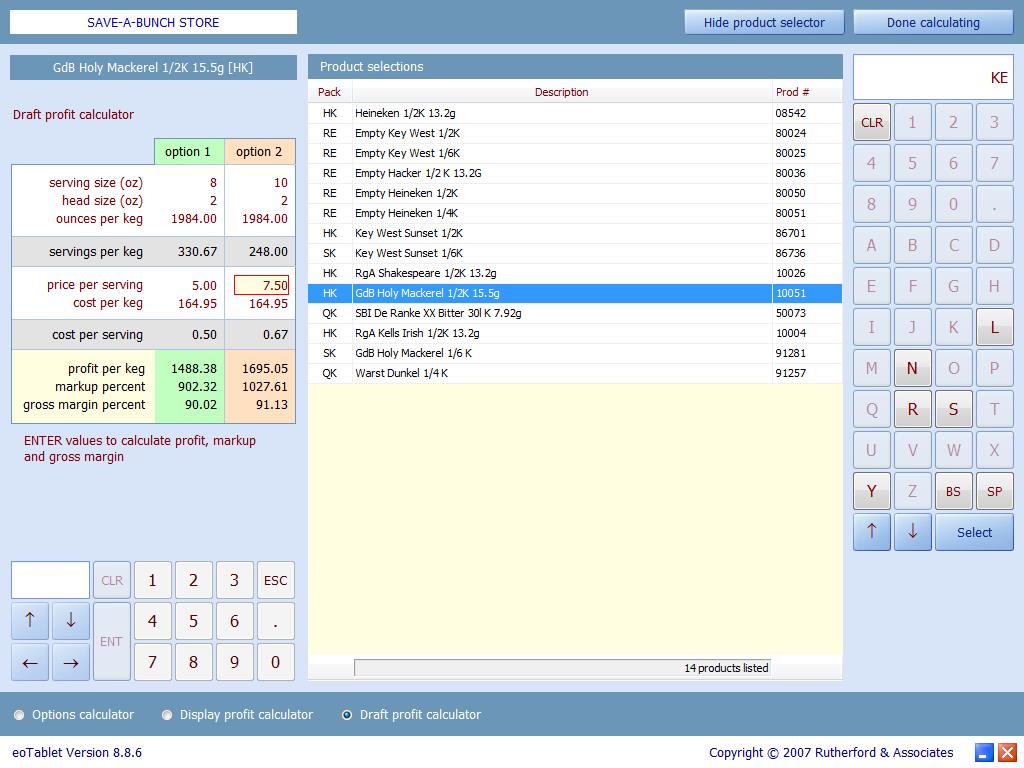Select the Heineken 1/2K 13.2g row
The width and height of the screenshot is (1024, 768).
click(x=575, y=113)
